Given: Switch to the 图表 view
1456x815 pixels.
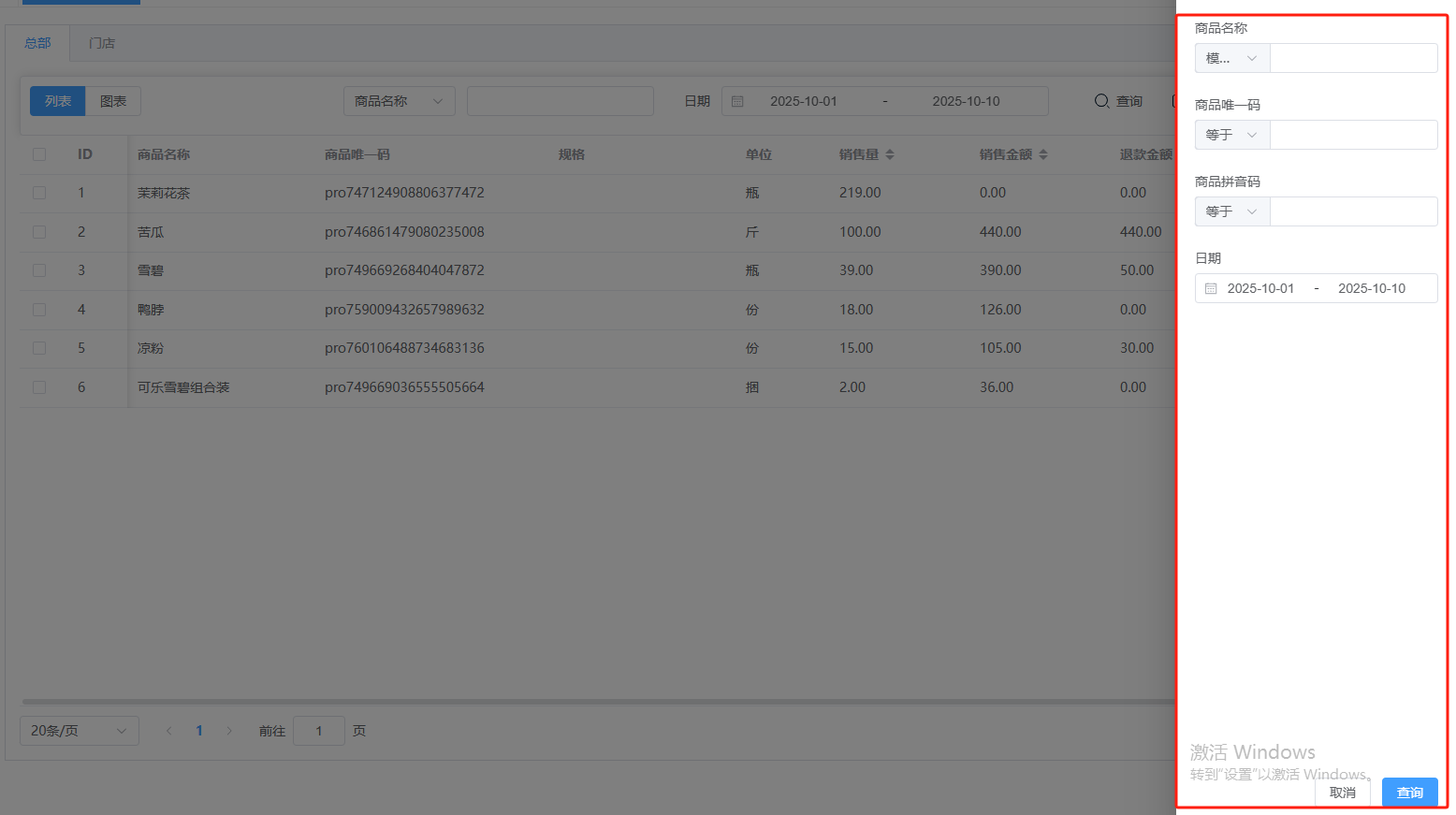Looking at the screenshot, I should (113, 101).
